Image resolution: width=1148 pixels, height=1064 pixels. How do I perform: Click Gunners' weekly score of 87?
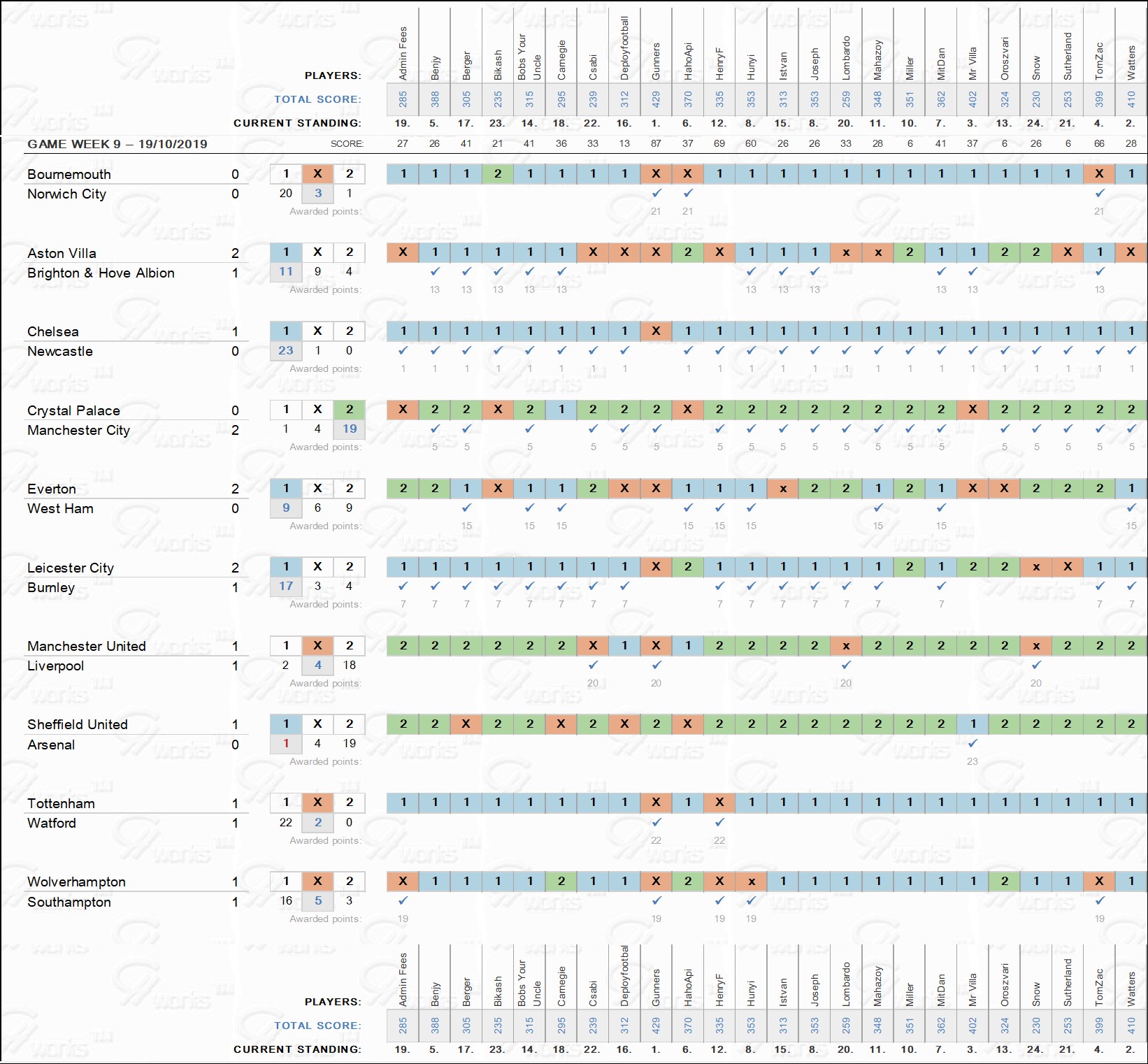pos(656,143)
